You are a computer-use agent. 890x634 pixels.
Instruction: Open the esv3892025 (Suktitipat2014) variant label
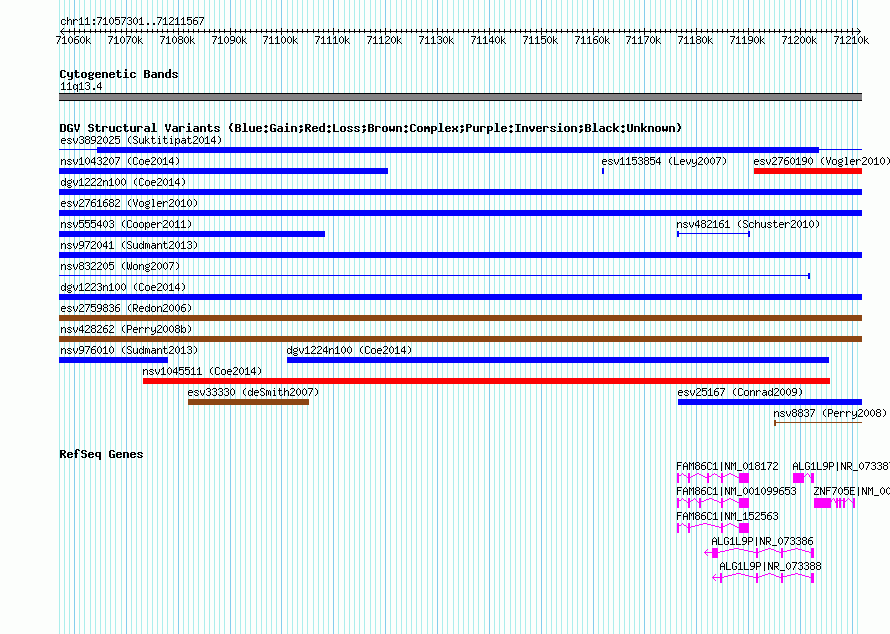click(141, 140)
